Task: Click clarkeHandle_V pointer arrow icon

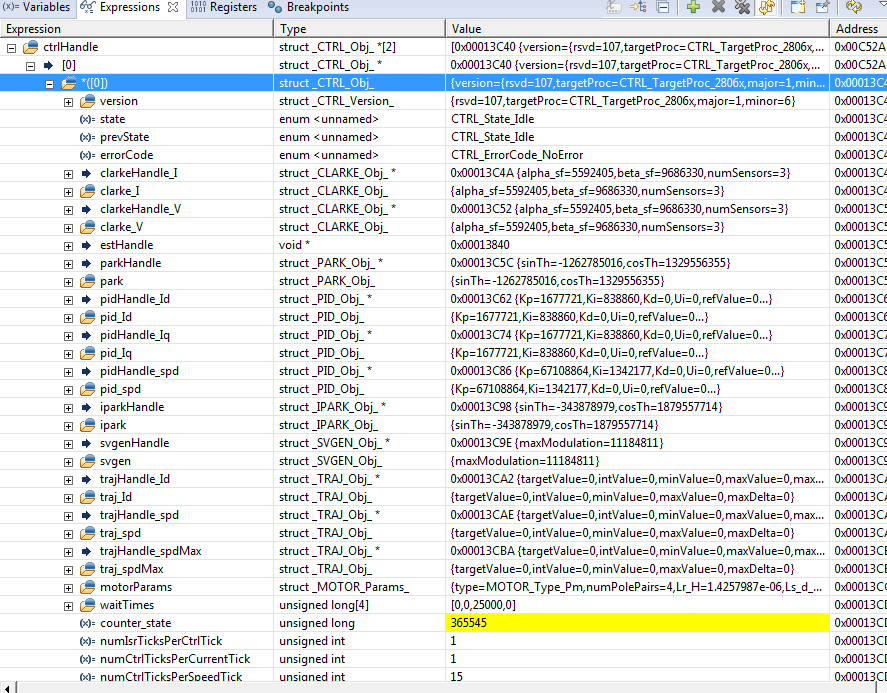Action: (x=87, y=209)
